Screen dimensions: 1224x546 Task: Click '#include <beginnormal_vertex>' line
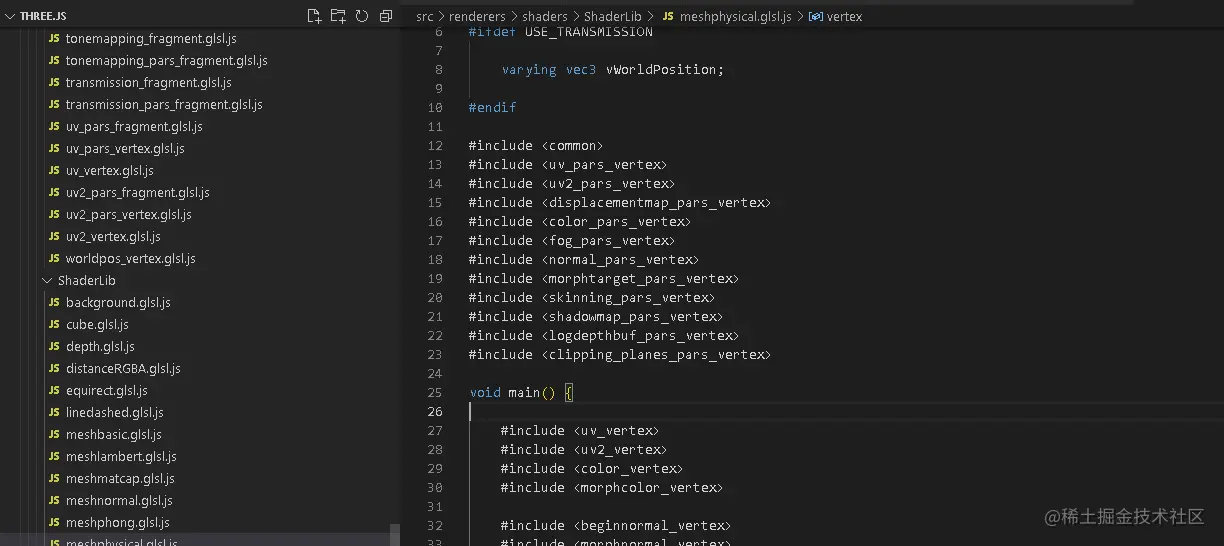click(x=616, y=525)
